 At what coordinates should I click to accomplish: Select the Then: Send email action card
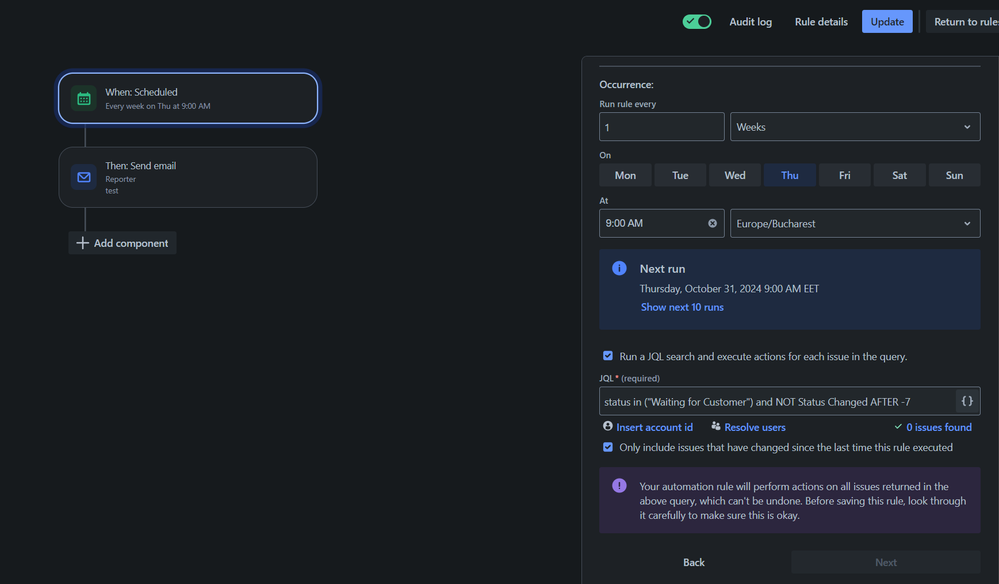(x=188, y=177)
